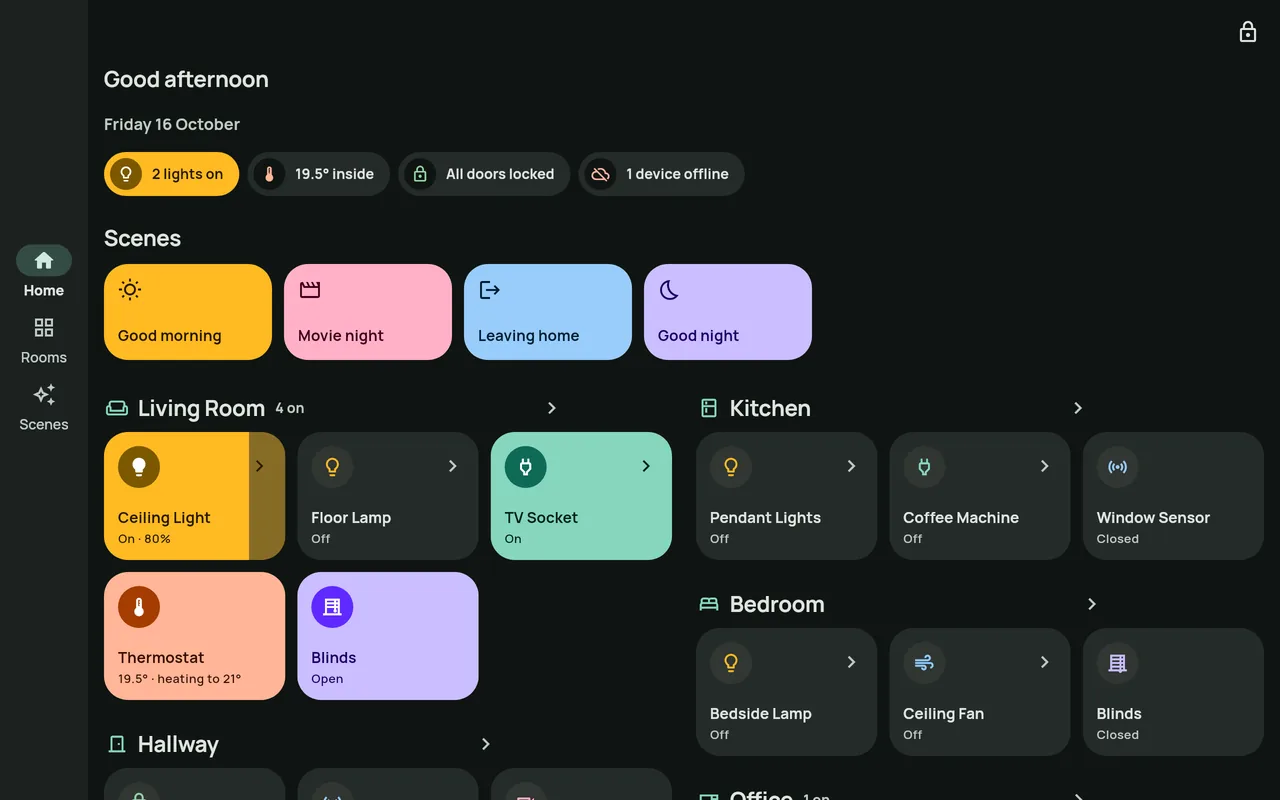
Task: Click the '2 lights on' status chip
Action: coord(171,174)
